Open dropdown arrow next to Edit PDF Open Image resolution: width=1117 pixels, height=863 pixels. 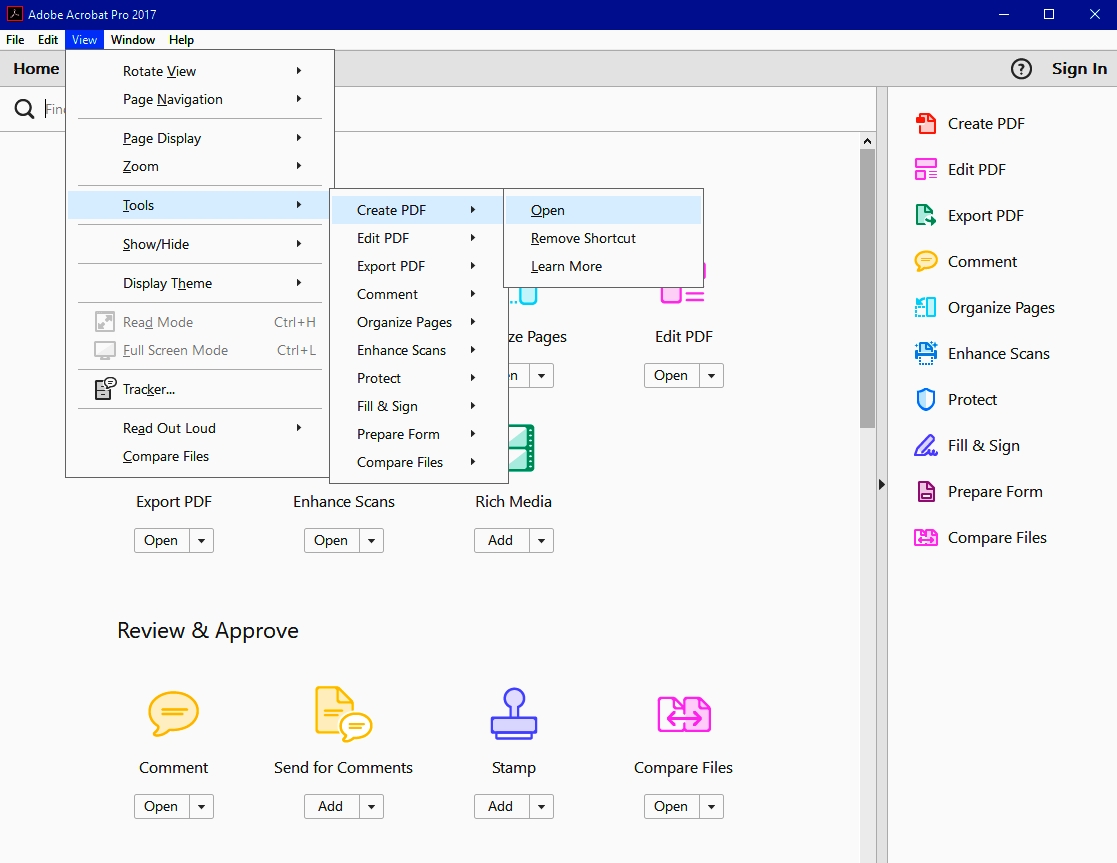click(x=712, y=376)
